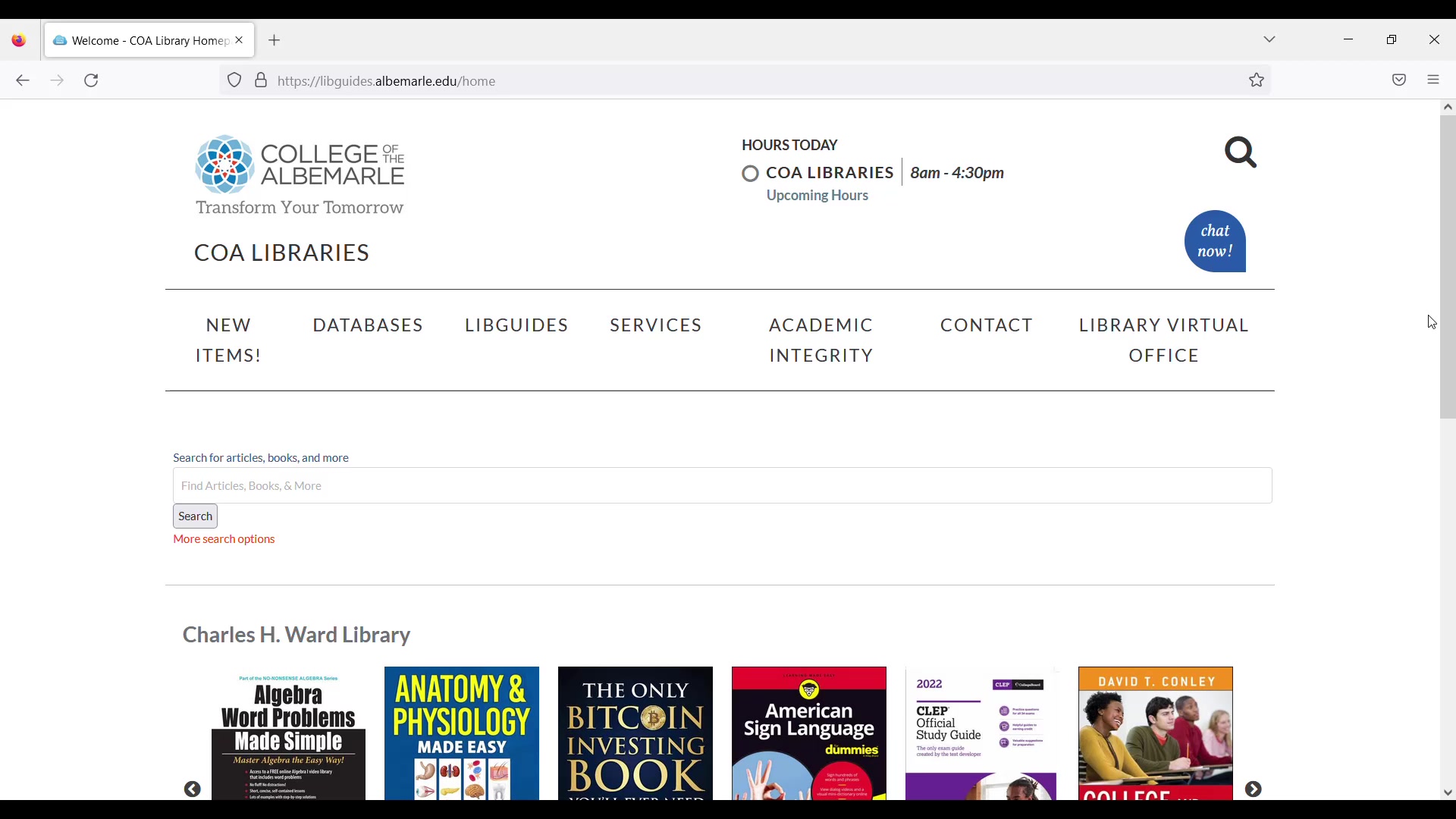Open the New Items! menu

tap(228, 340)
